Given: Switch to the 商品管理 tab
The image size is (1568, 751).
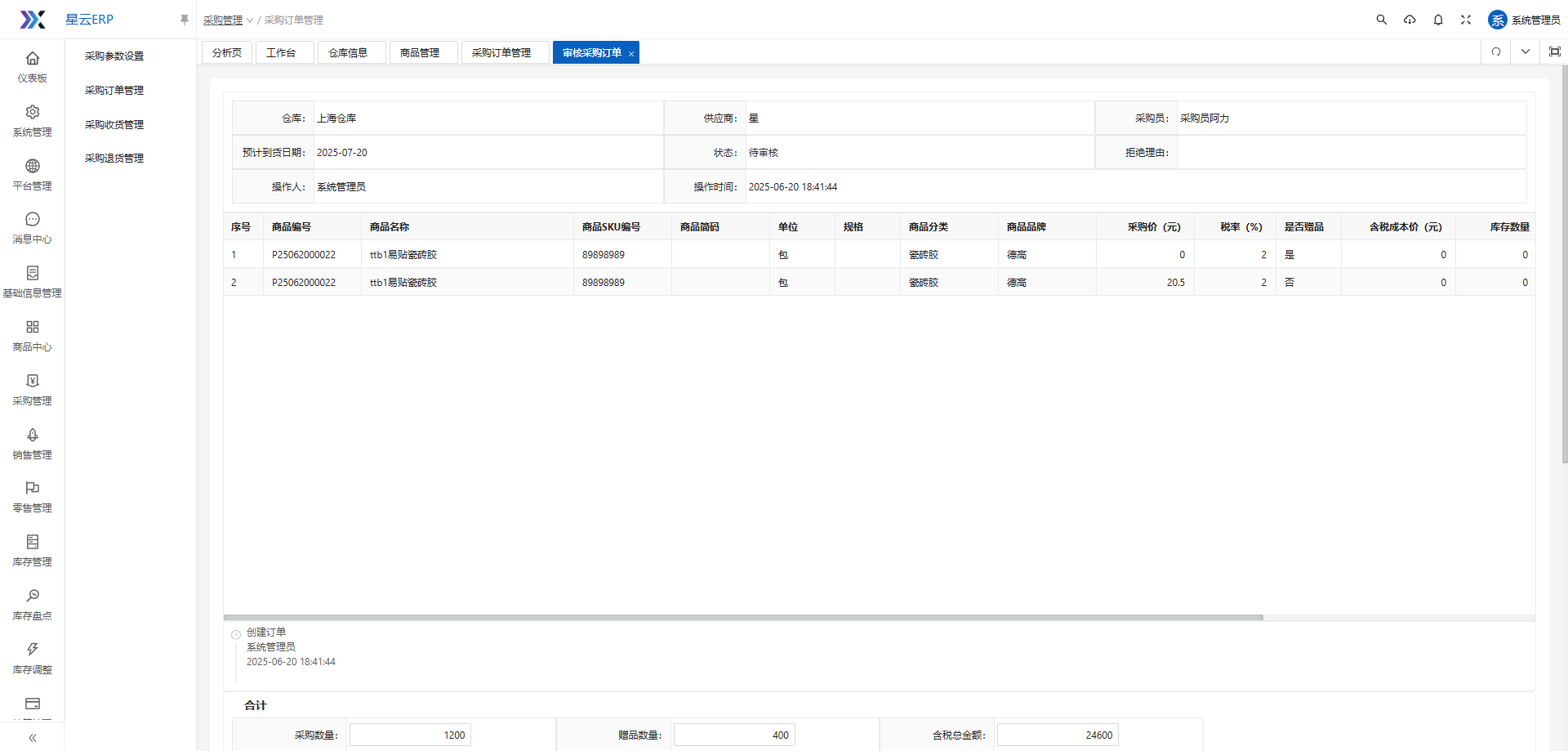Looking at the screenshot, I should 420,53.
